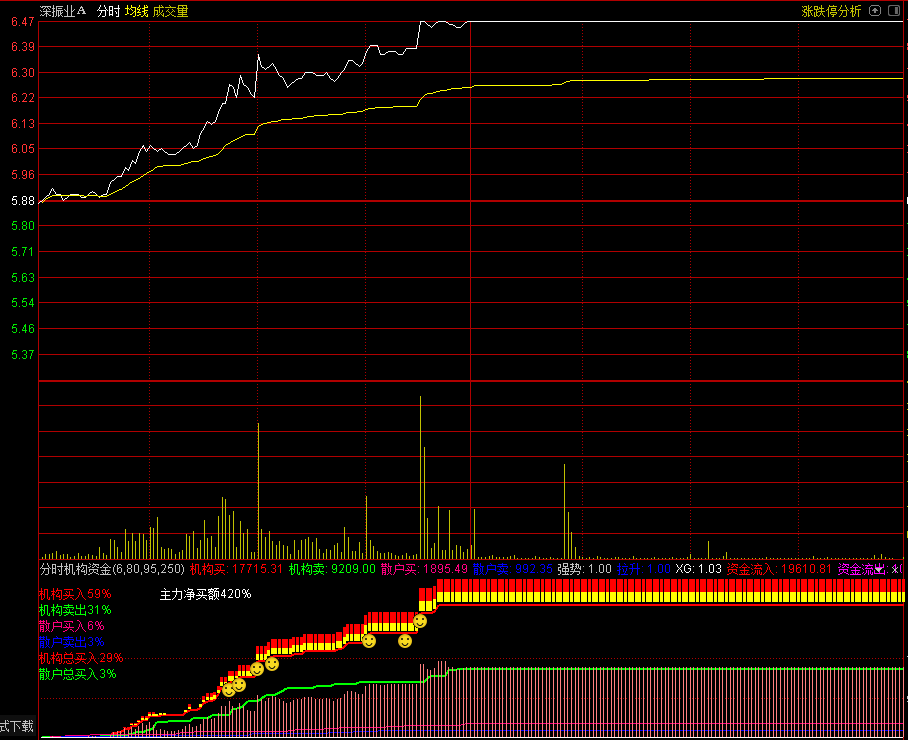The width and height of the screenshot is (908, 740).
Task: Toggle the side panel icon at top right
Action: click(894, 10)
